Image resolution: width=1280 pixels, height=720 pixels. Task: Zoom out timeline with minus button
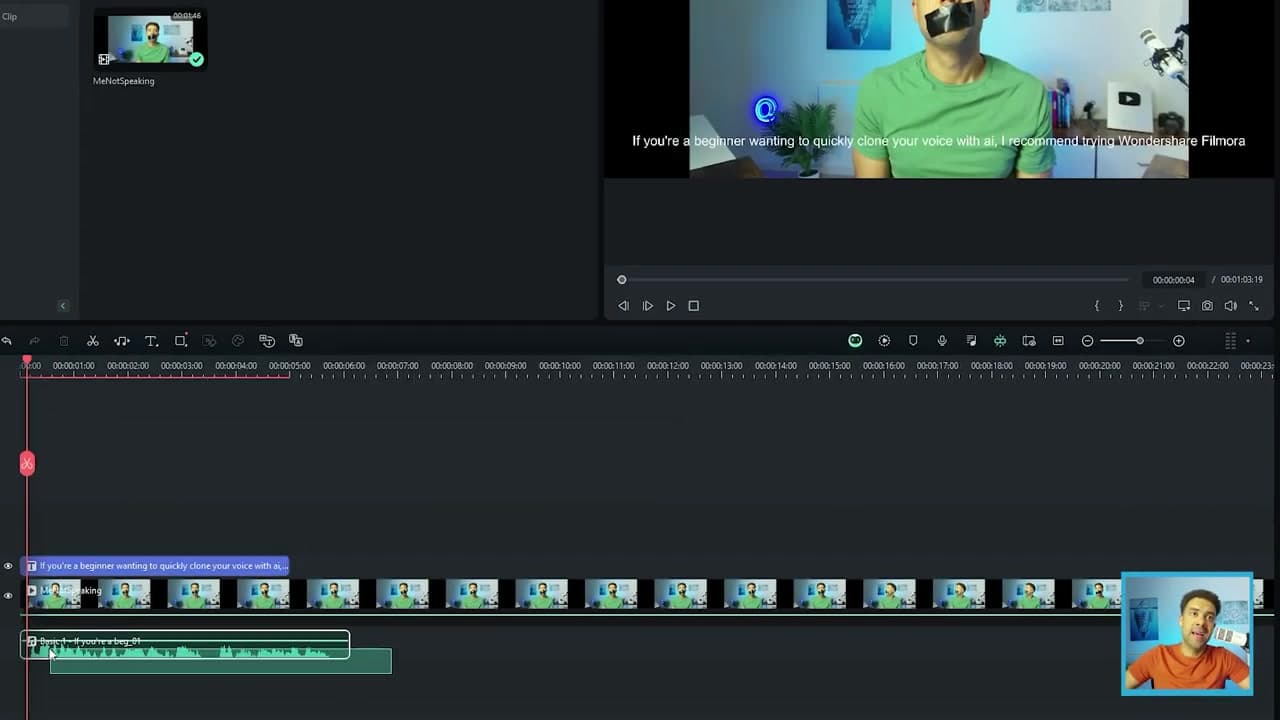click(1087, 341)
